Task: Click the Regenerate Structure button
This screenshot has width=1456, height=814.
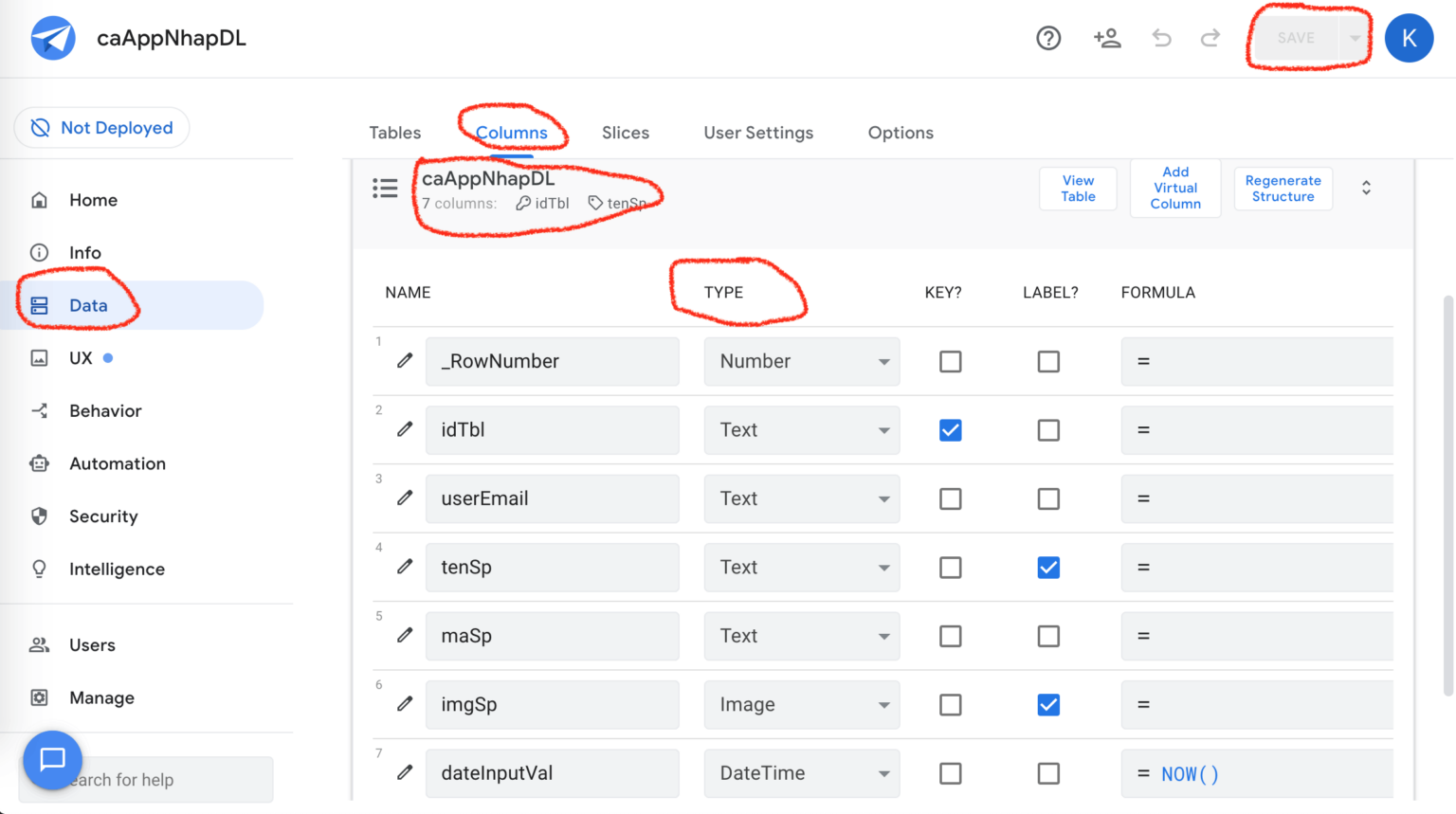Action: click(1283, 188)
